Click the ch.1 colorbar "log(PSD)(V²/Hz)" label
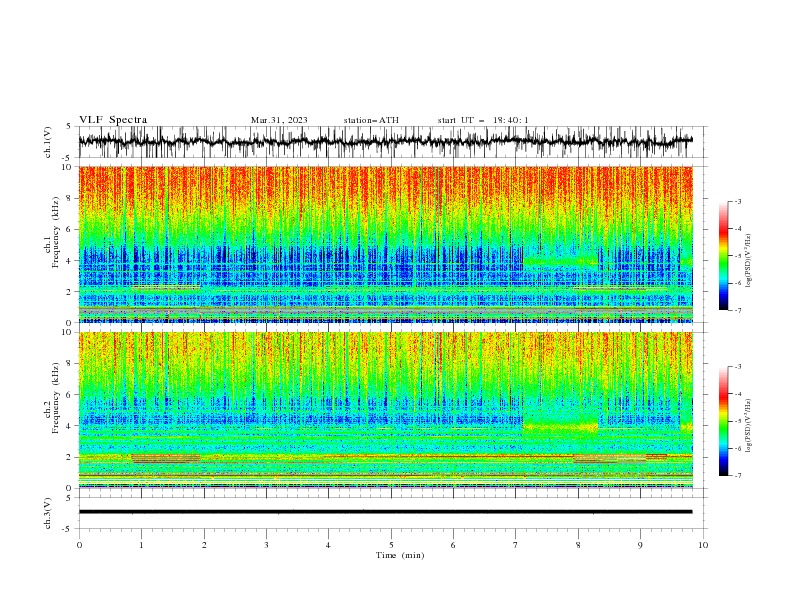The height and width of the screenshot is (612, 792). pos(749,261)
